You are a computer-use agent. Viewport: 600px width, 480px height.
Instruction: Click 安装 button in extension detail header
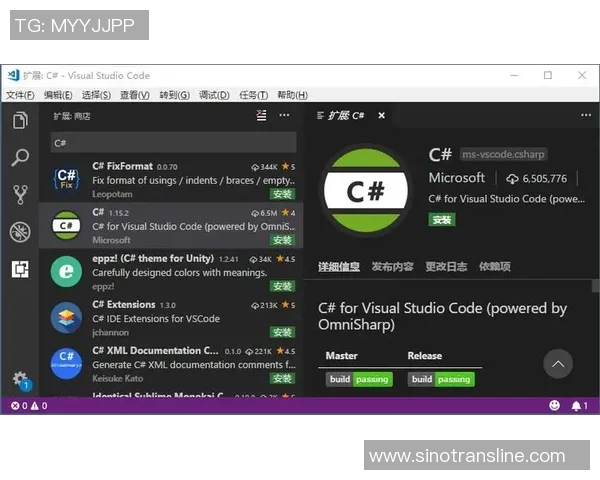pos(442,220)
